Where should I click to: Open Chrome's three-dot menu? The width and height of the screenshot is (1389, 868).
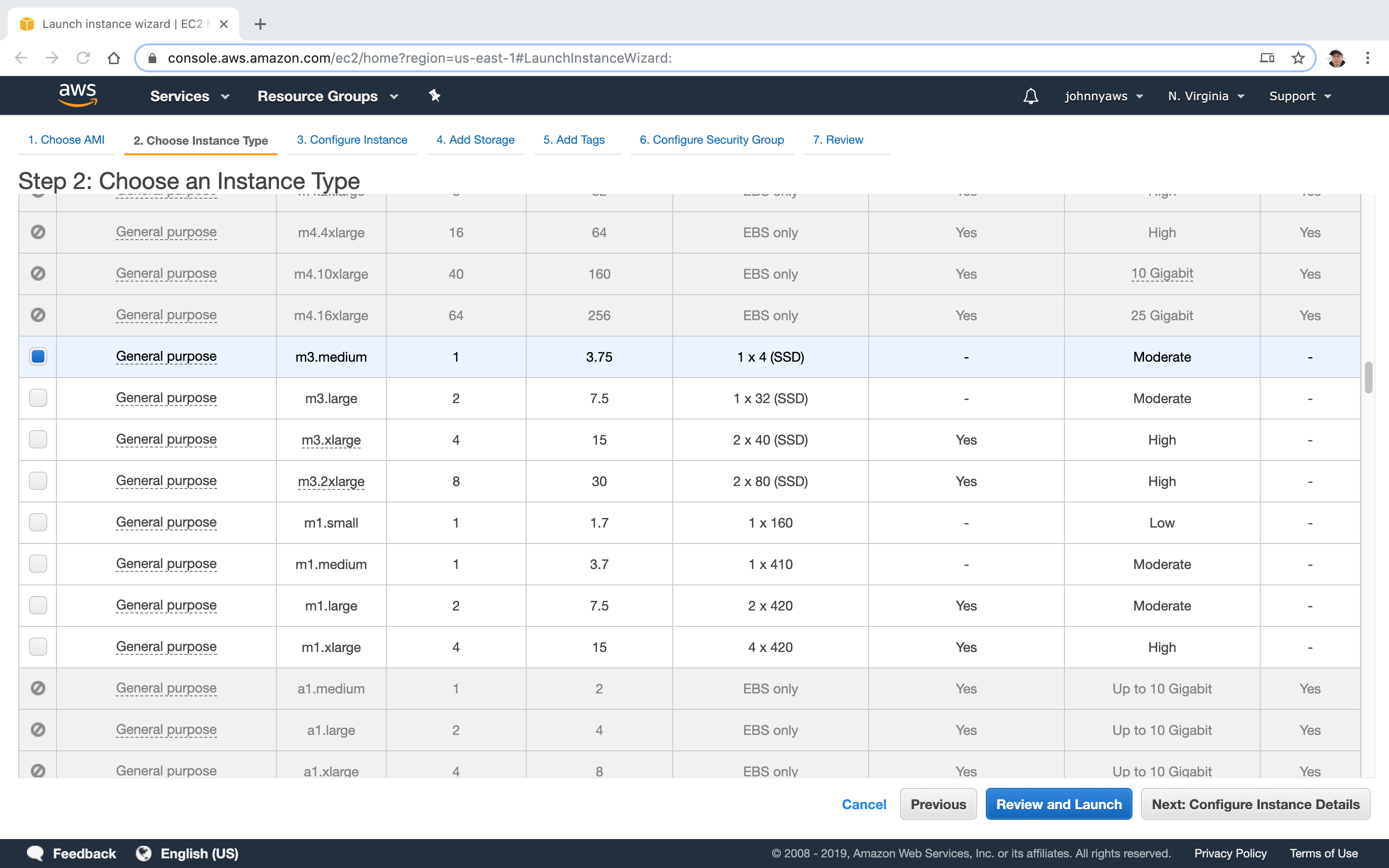(x=1368, y=58)
